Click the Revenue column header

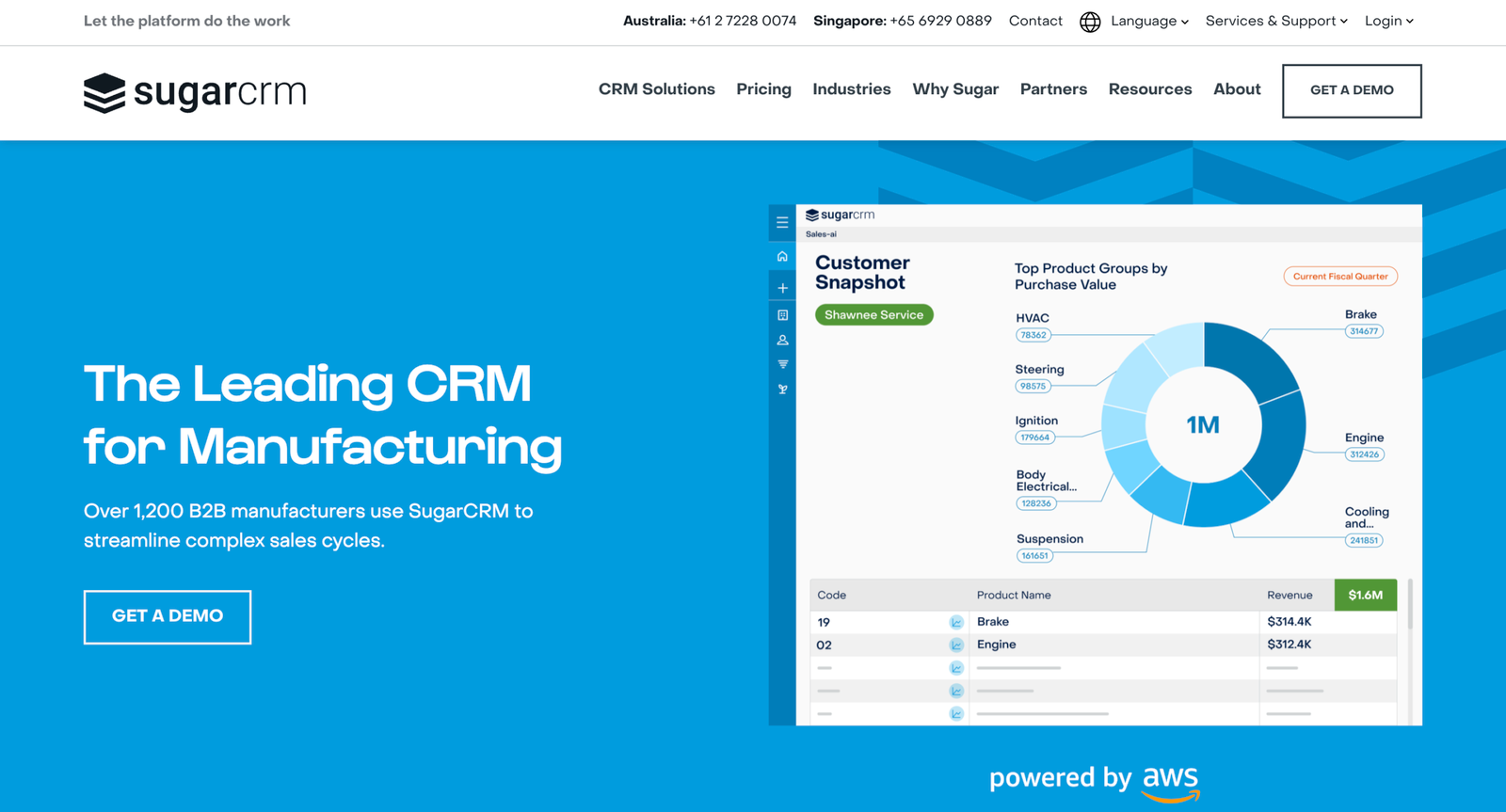1290,596
